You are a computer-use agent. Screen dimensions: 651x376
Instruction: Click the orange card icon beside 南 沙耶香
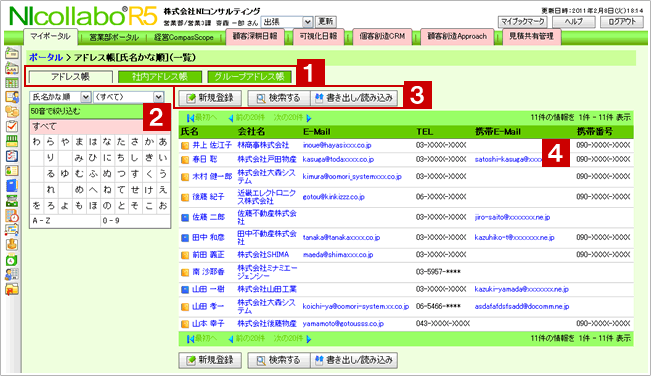coord(185,272)
